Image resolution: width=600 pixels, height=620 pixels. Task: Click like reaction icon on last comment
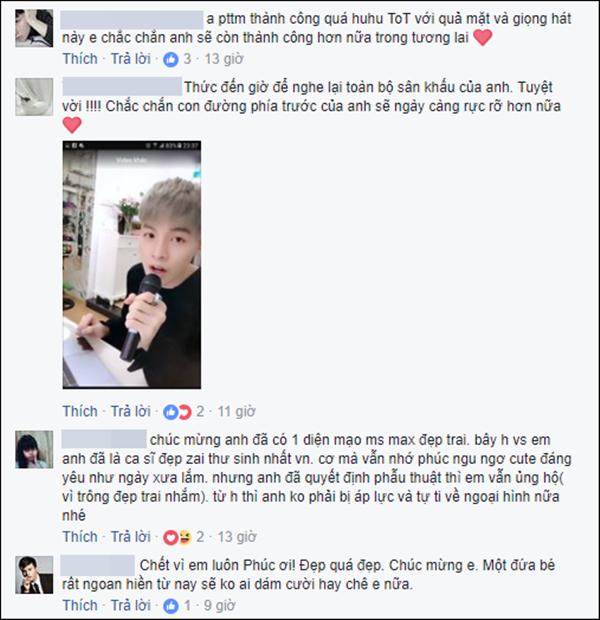point(171,606)
